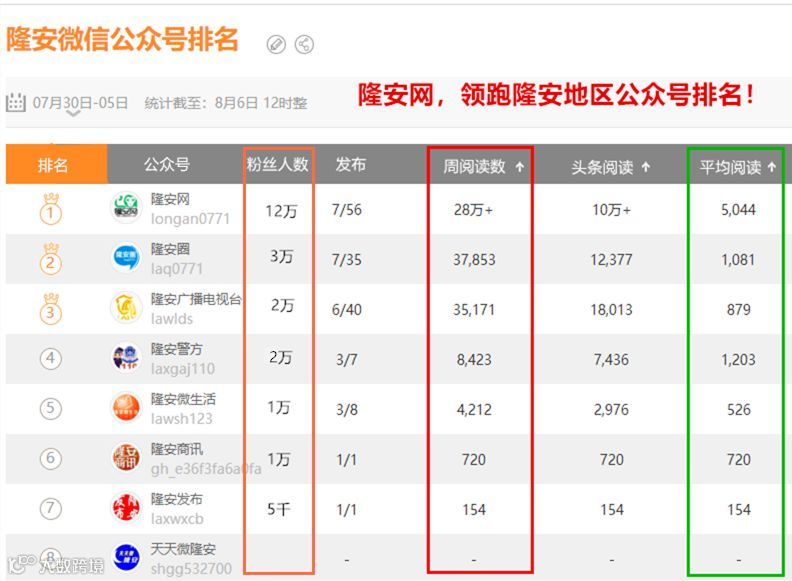This screenshot has height=581, width=792.
Task: Open the calendar icon for date range
Action: pos(16,103)
